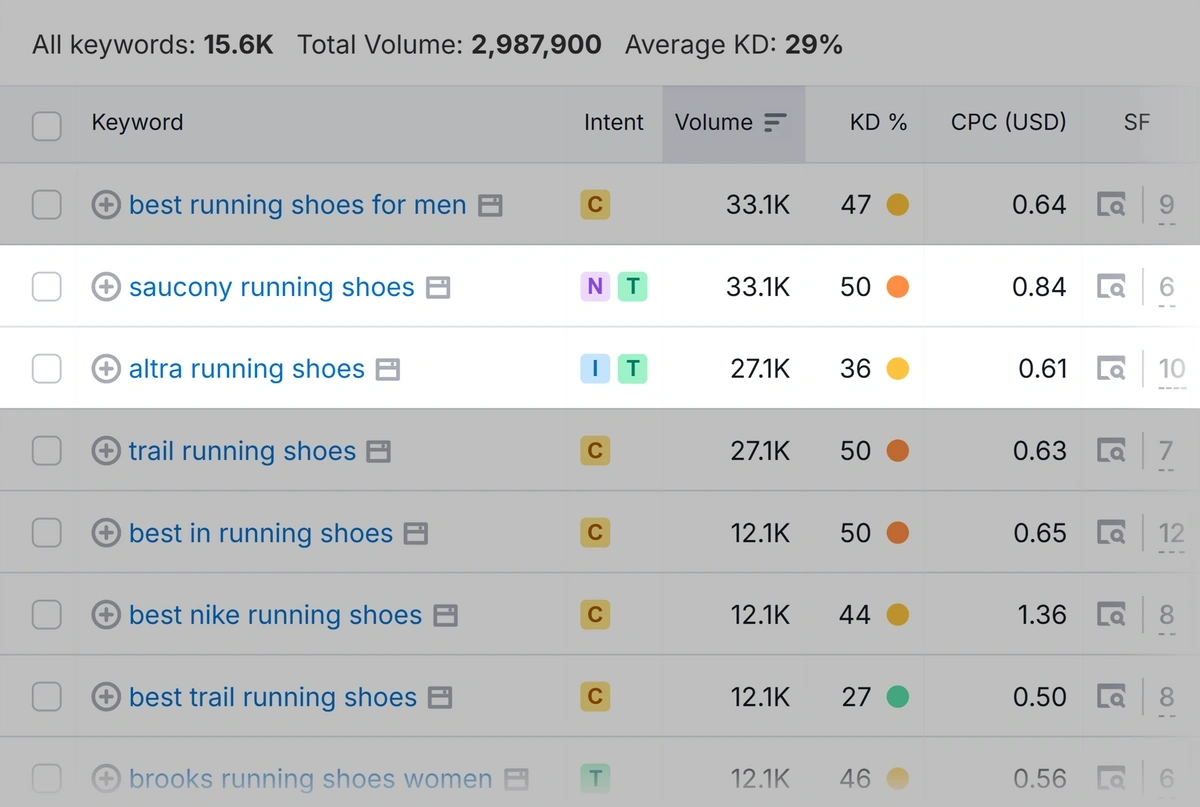This screenshot has width=1200, height=807.
Task: Click the All keywords 15.6K count
Action: [239, 44]
